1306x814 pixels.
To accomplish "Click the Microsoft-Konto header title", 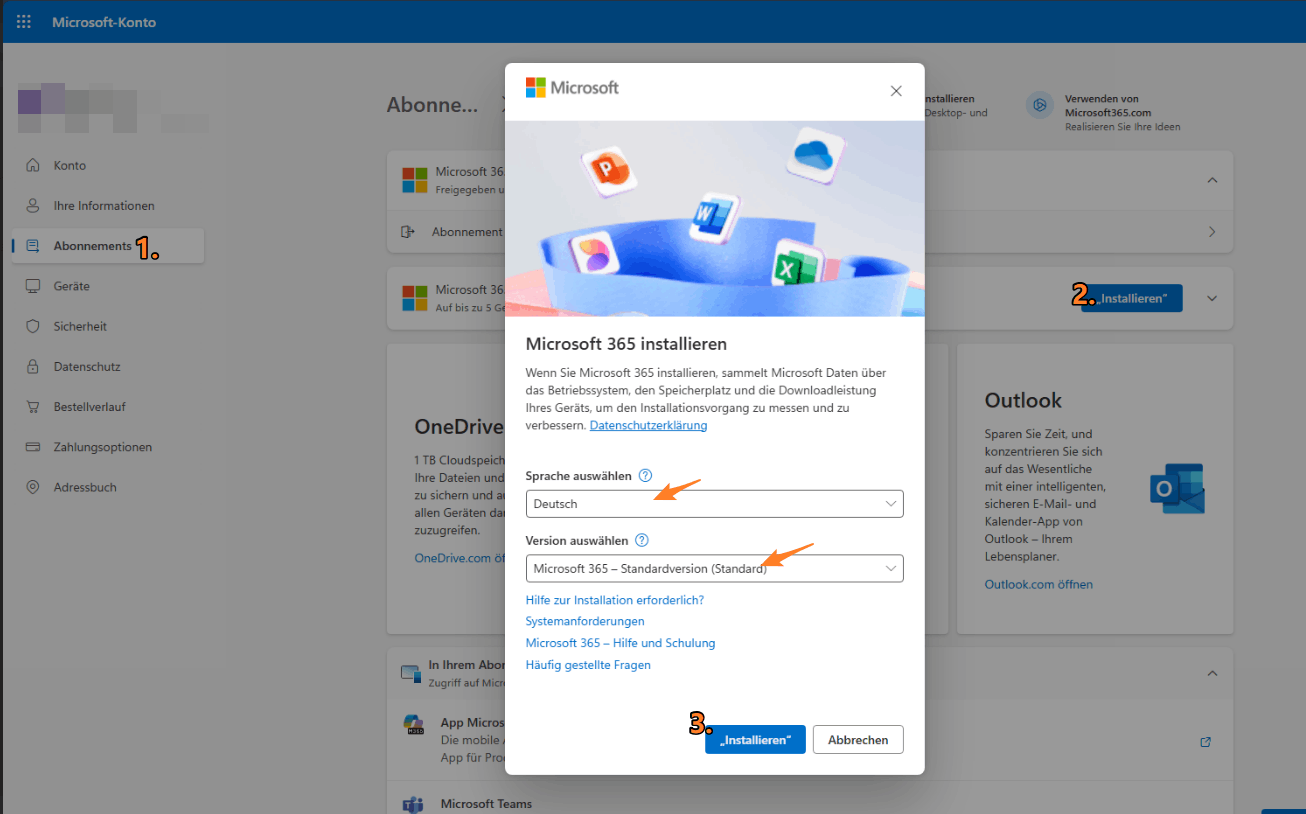I will coord(104,22).
